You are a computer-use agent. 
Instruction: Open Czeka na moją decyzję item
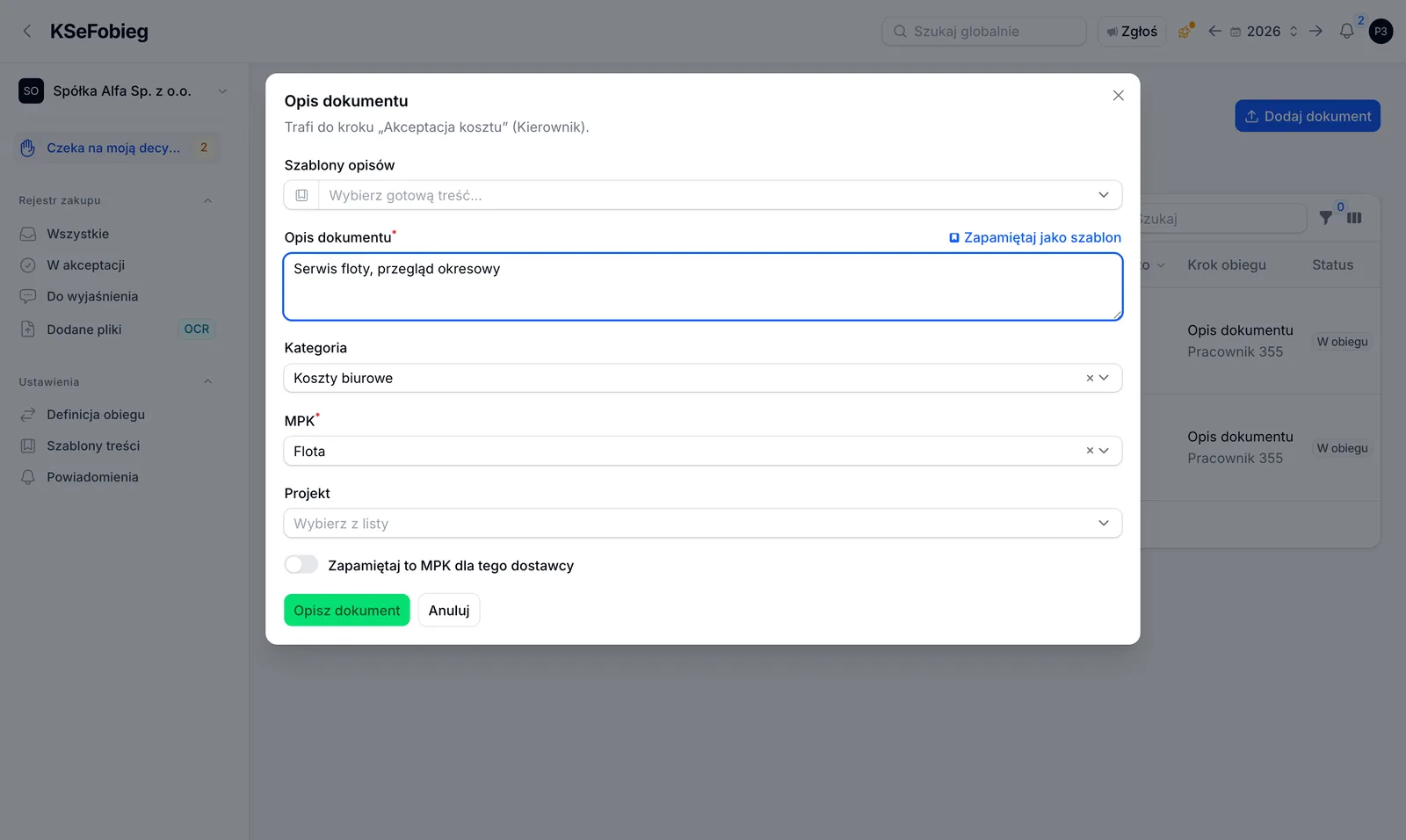pos(117,148)
